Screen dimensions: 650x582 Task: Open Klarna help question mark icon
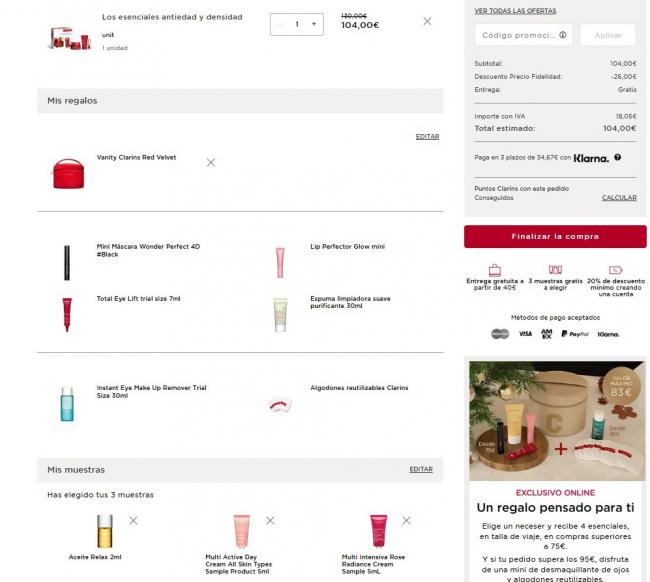pos(617,157)
